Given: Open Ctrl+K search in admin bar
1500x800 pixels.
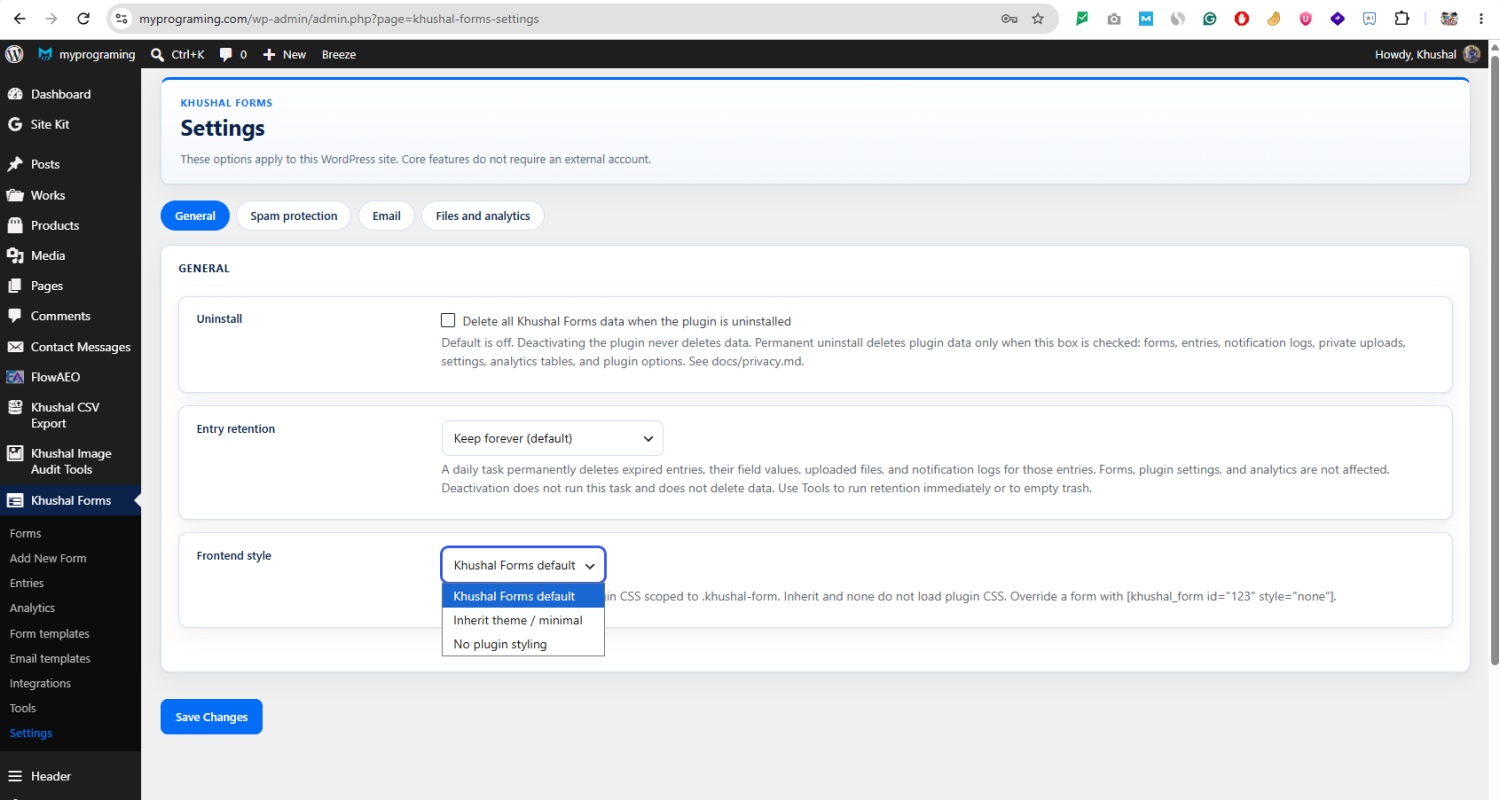Looking at the screenshot, I should tap(177, 54).
